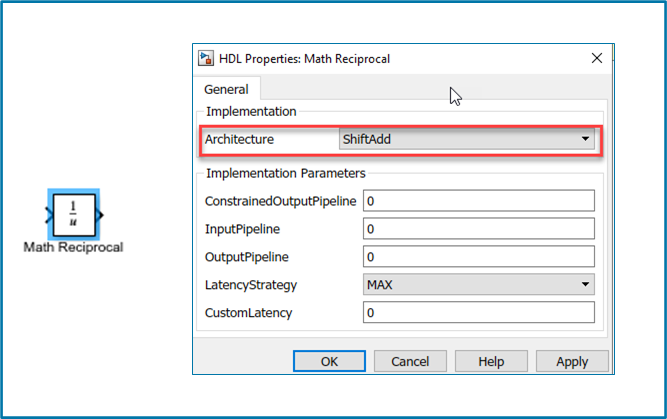The height and width of the screenshot is (419, 667).
Task: Click the Cancel button
Action: 410,361
